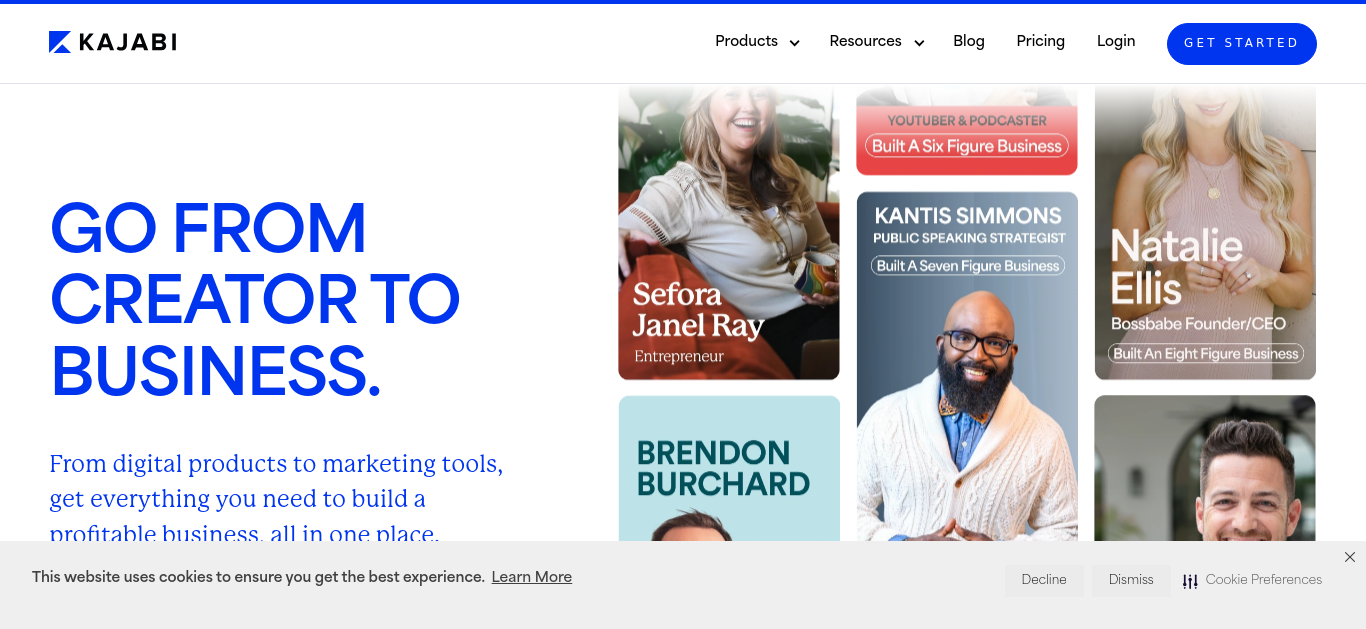Open the Sefora Janel Ray card
Viewport: 1366px width, 629px height.
click(729, 232)
